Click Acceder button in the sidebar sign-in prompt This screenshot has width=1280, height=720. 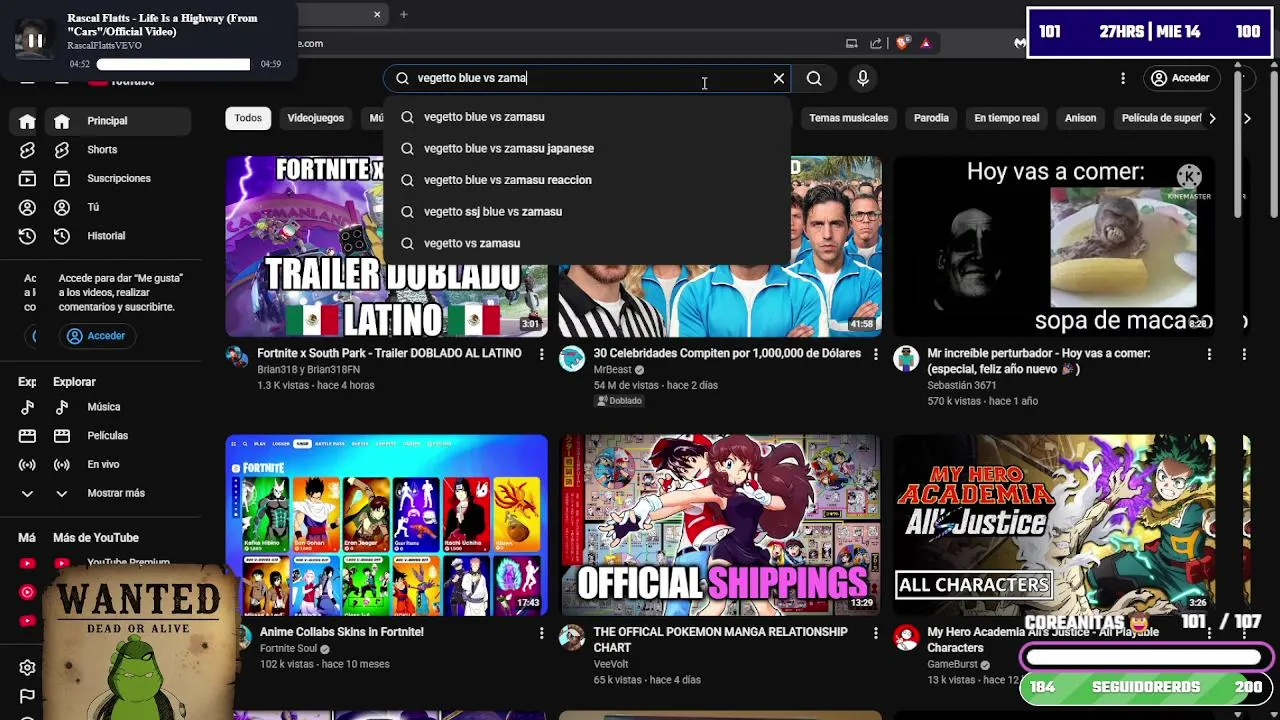click(96, 336)
